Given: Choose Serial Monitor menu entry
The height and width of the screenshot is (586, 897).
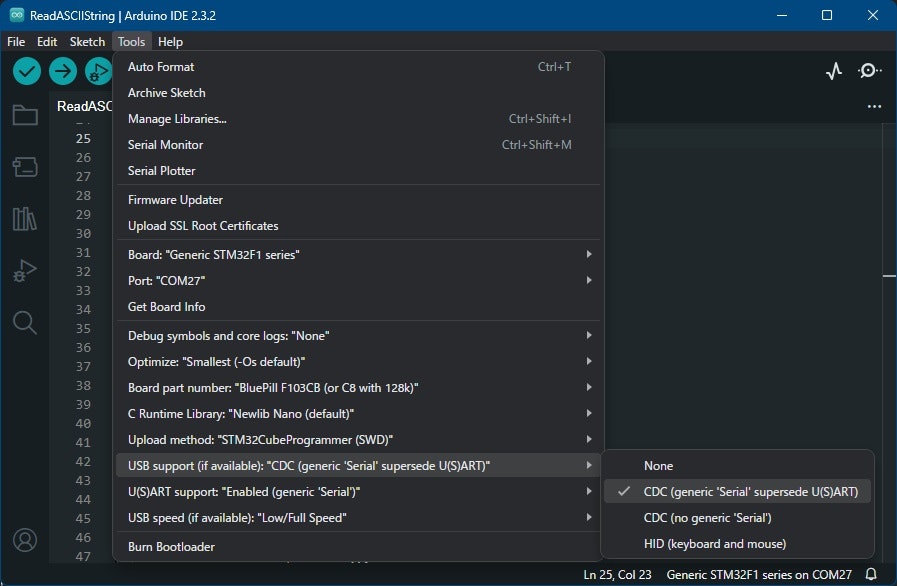Looking at the screenshot, I should point(359,145).
